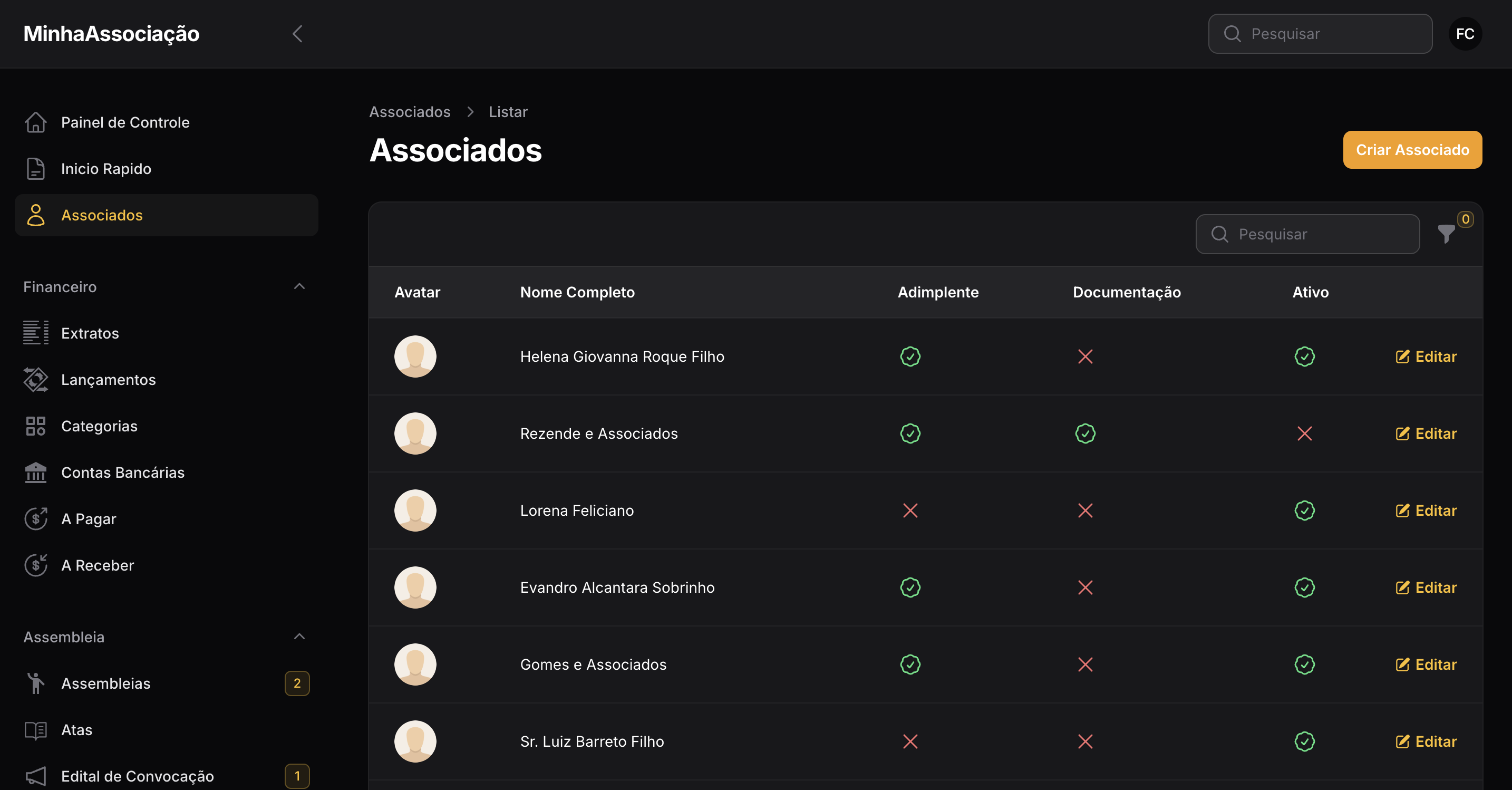Image resolution: width=1512 pixels, height=790 pixels.
Task: Collapse the Assembleia section
Action: (x=299, y=637)
